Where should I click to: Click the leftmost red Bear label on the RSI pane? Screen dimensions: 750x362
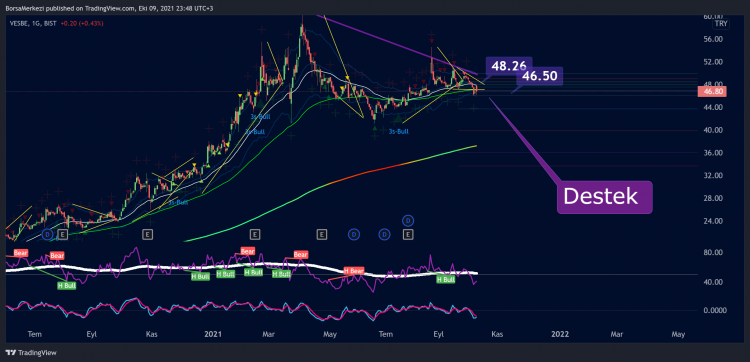21,253
